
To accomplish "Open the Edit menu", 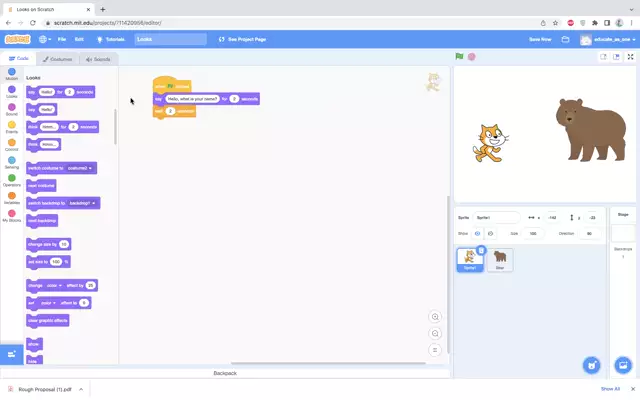I will 79,39.
